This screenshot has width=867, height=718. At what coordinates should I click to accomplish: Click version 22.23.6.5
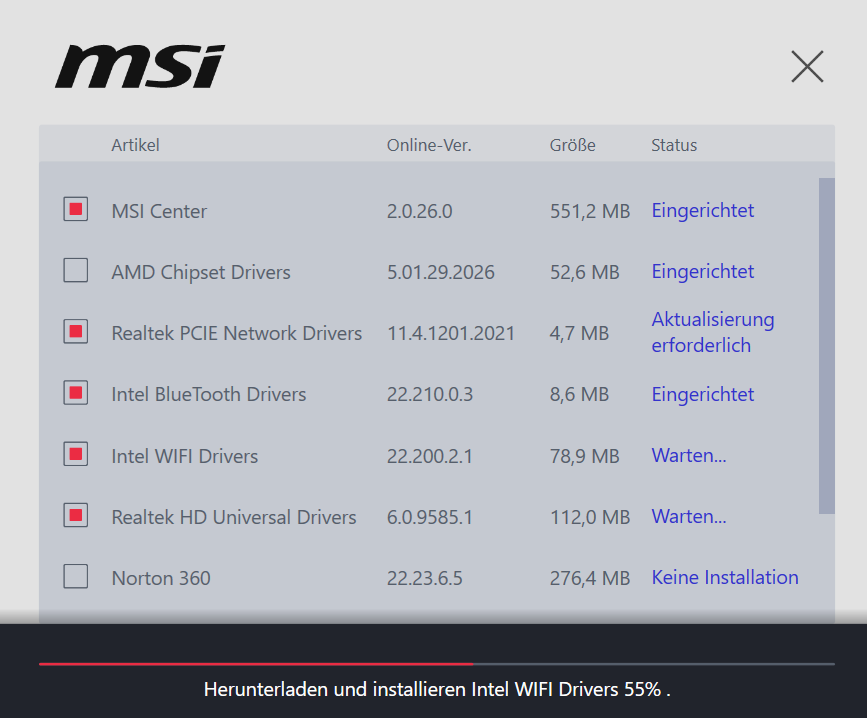[x=425, y=578]
